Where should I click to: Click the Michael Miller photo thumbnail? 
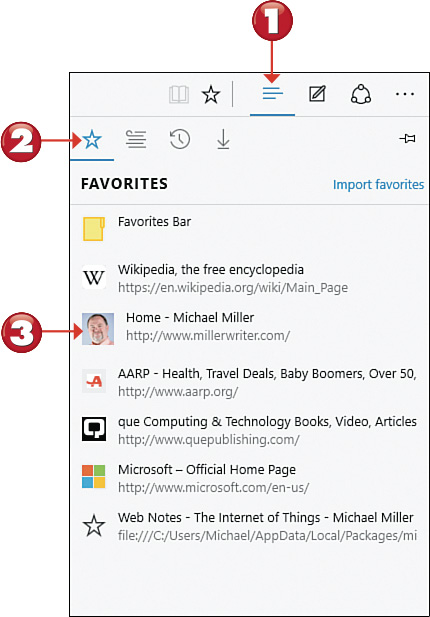pos(98,329)
